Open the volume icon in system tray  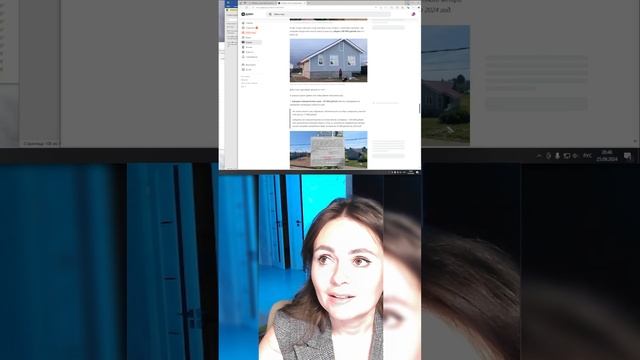coord(576,156)
